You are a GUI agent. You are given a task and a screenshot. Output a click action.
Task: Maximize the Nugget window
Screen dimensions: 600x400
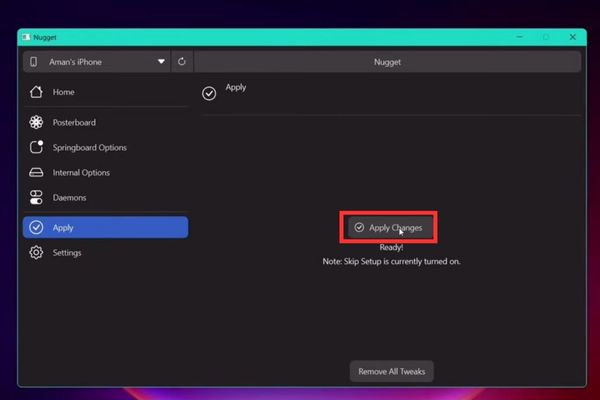545,36
